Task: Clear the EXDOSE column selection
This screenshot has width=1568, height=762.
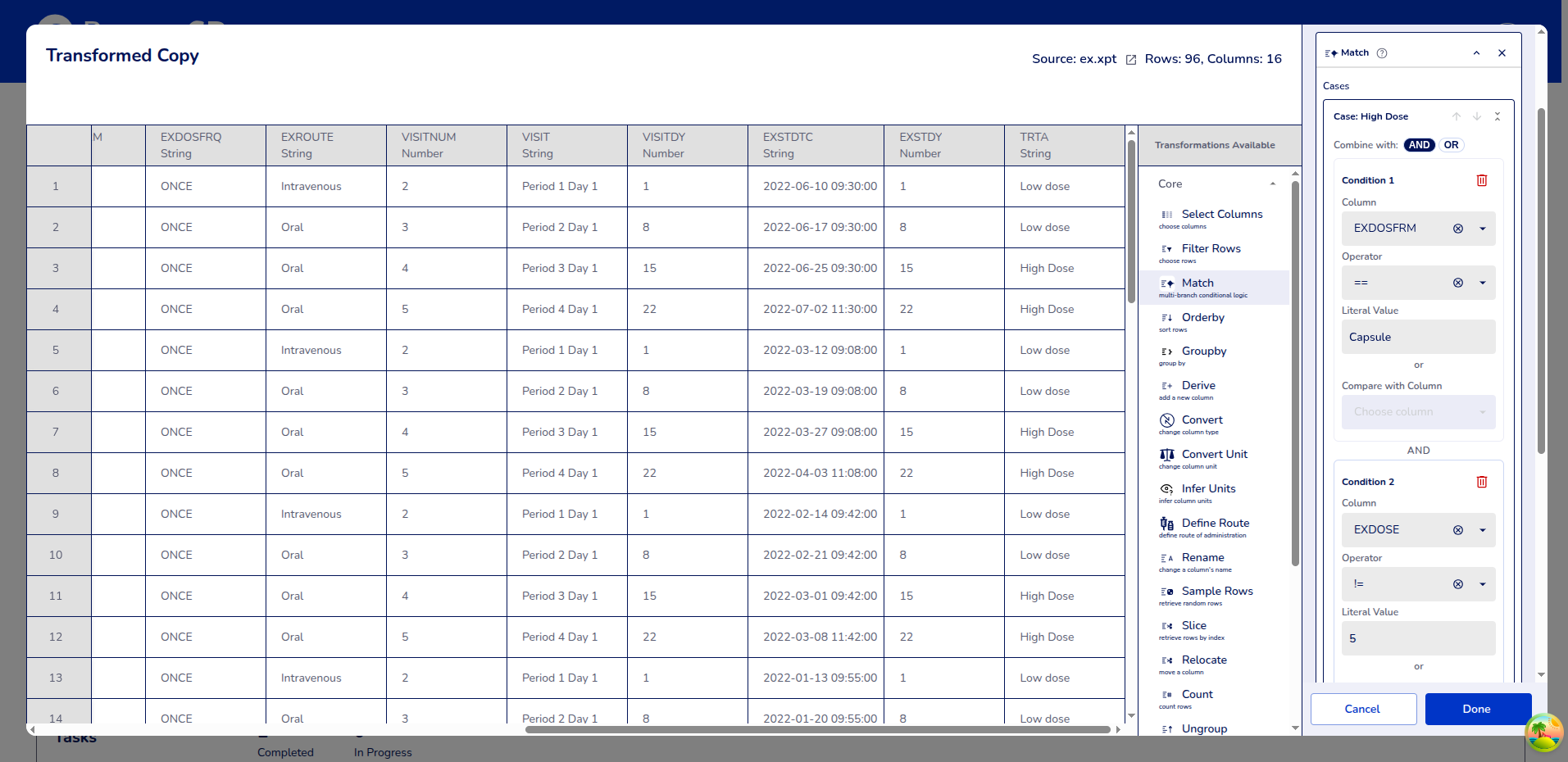Action: click(x=1457, y=530)
